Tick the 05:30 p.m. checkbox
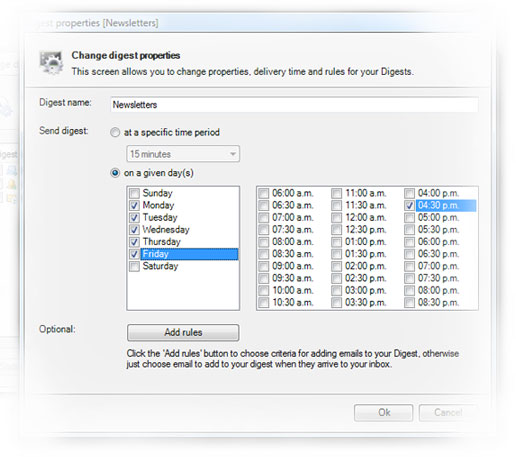This screenshot has height=457, width=516. click(x=409, y=230)
